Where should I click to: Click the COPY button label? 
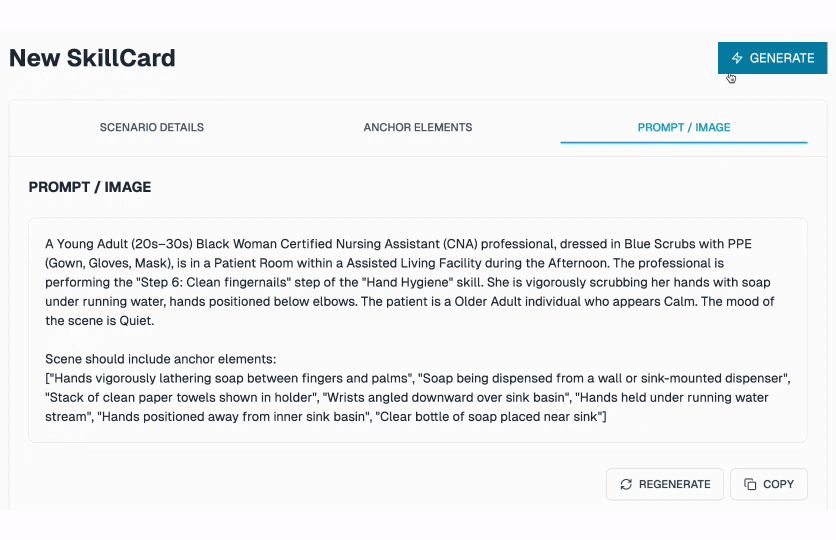coord(778,484)
